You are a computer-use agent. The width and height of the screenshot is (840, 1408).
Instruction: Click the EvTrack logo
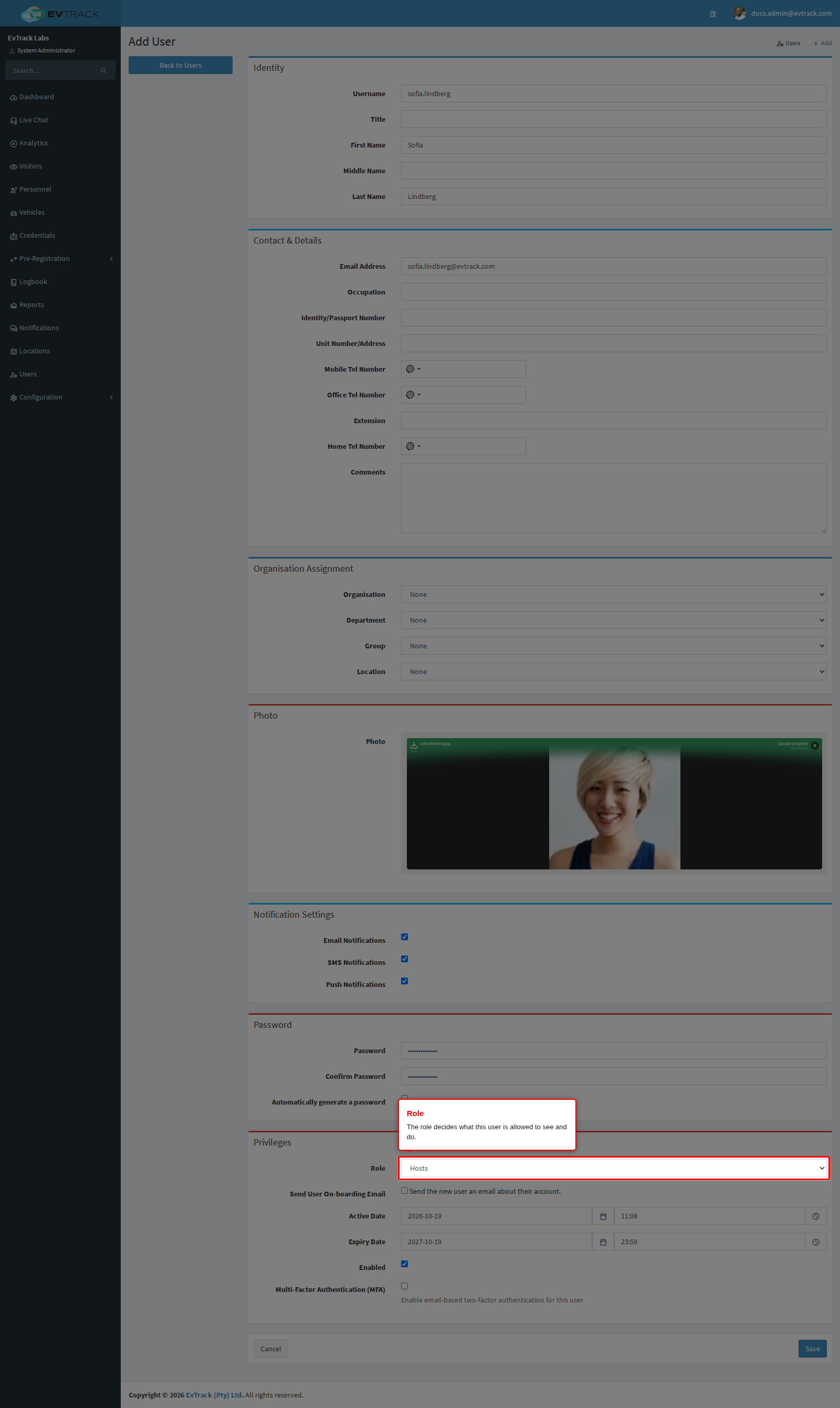[x=60, y=14]
